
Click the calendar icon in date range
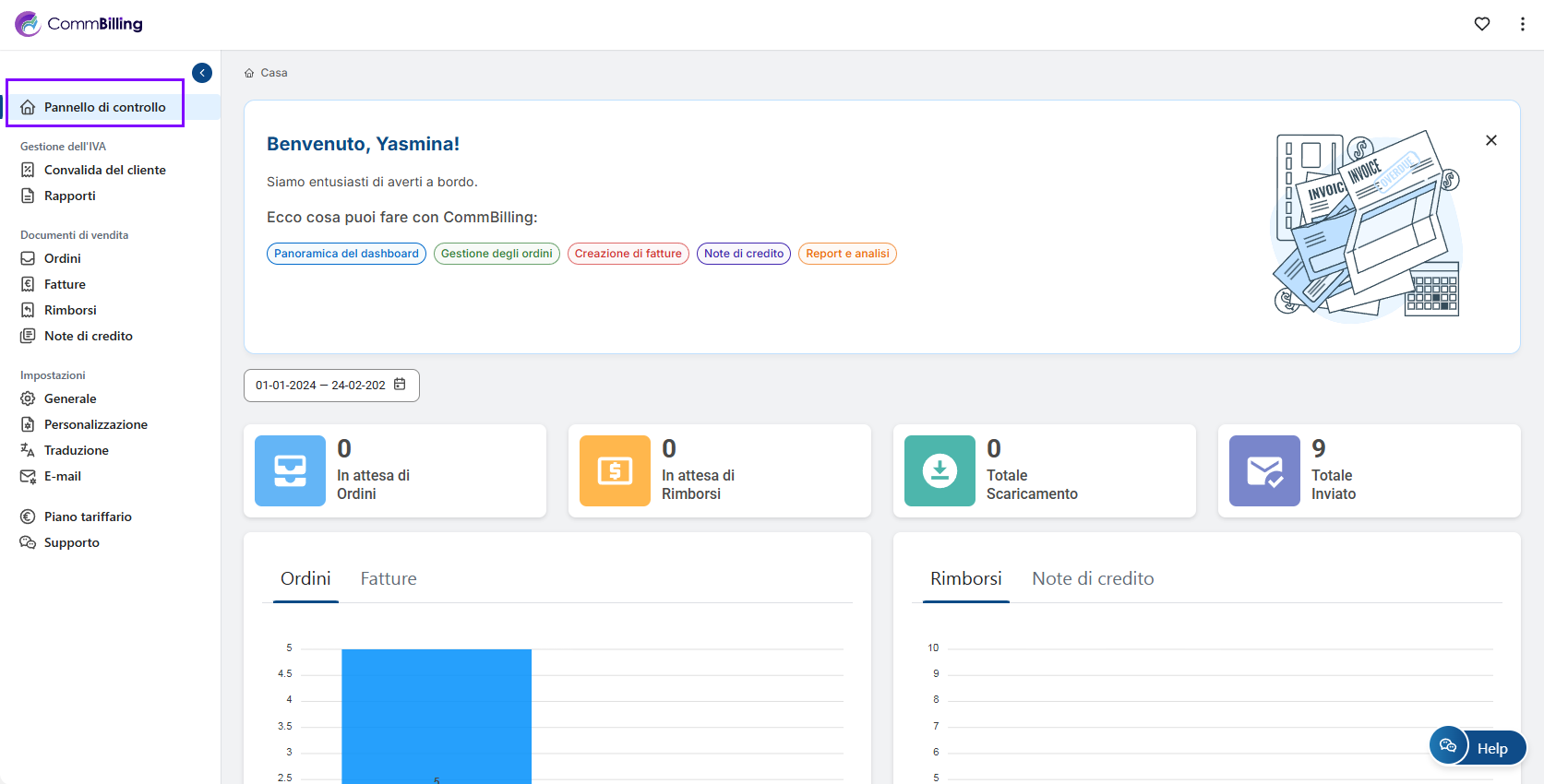(400, 385)
